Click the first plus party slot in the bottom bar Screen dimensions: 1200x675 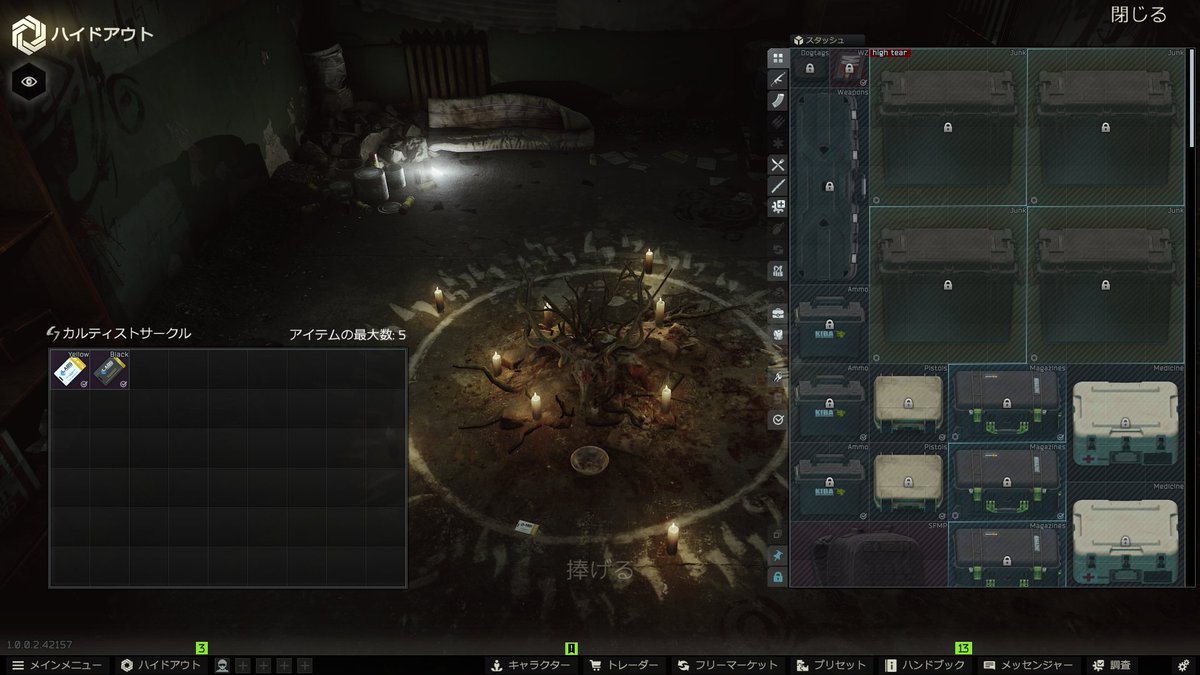pyautogui.click(x=243, y=665)
